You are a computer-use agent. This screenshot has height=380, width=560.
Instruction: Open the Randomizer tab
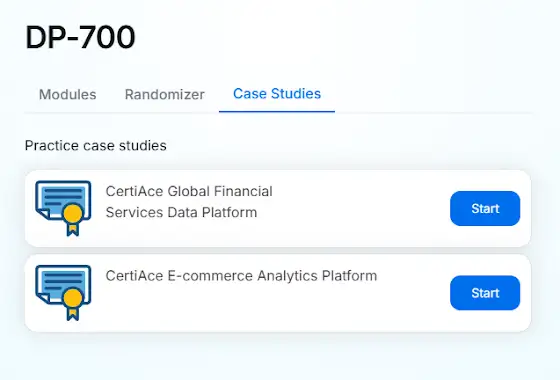pyautogui.click(x=165, y=95)
